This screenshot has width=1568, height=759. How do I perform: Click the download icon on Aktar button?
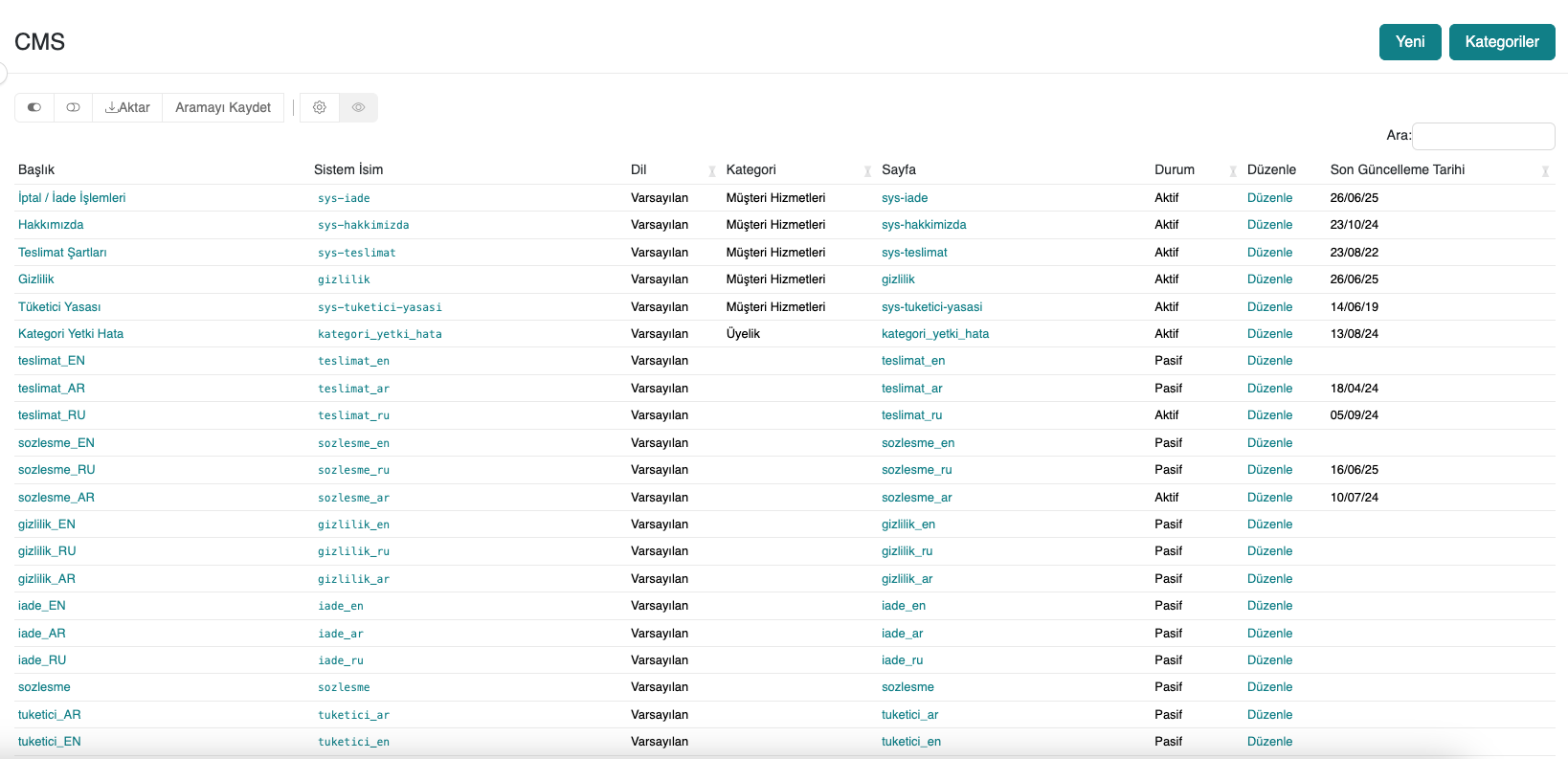click(x=111, y=107)
